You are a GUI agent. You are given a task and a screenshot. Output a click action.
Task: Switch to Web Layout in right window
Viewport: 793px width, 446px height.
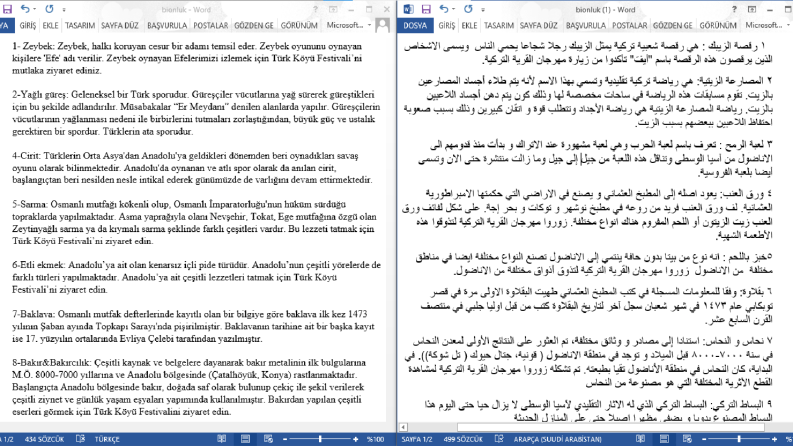(687, 439)
